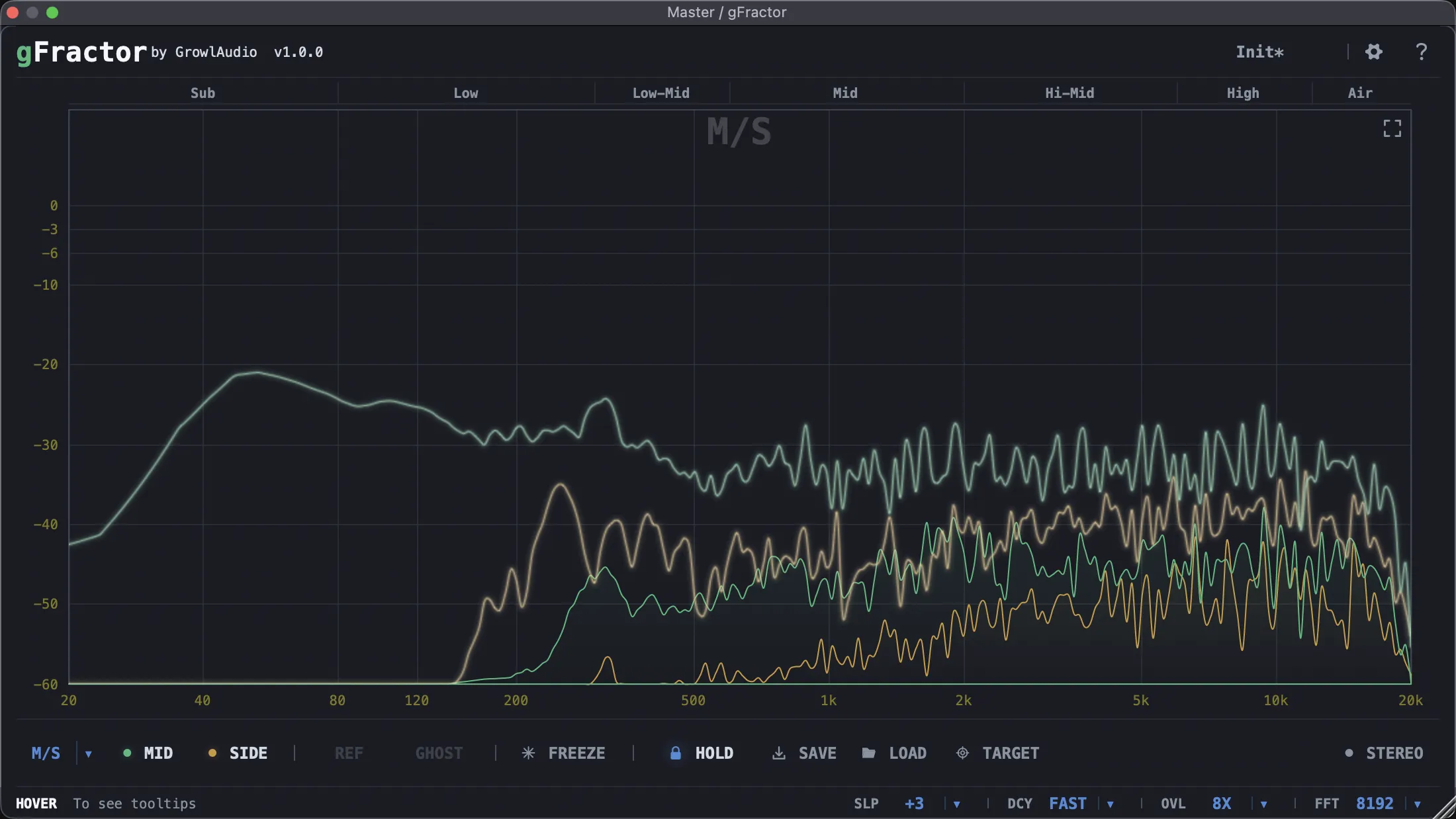
Task: Click the HOVER tooltips status area
Action: coord(37,803)
